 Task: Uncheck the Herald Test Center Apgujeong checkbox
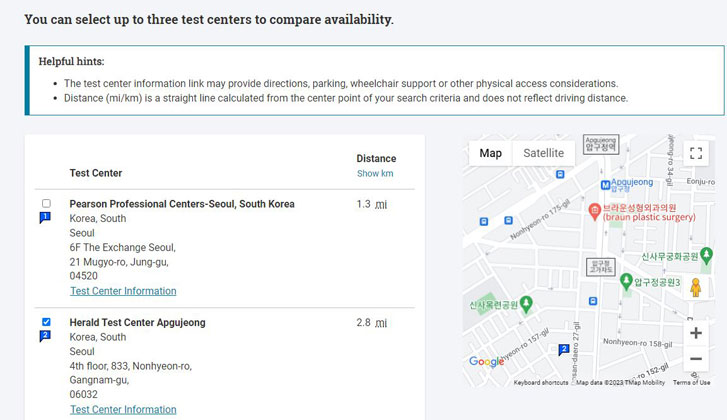pos(46,322)
